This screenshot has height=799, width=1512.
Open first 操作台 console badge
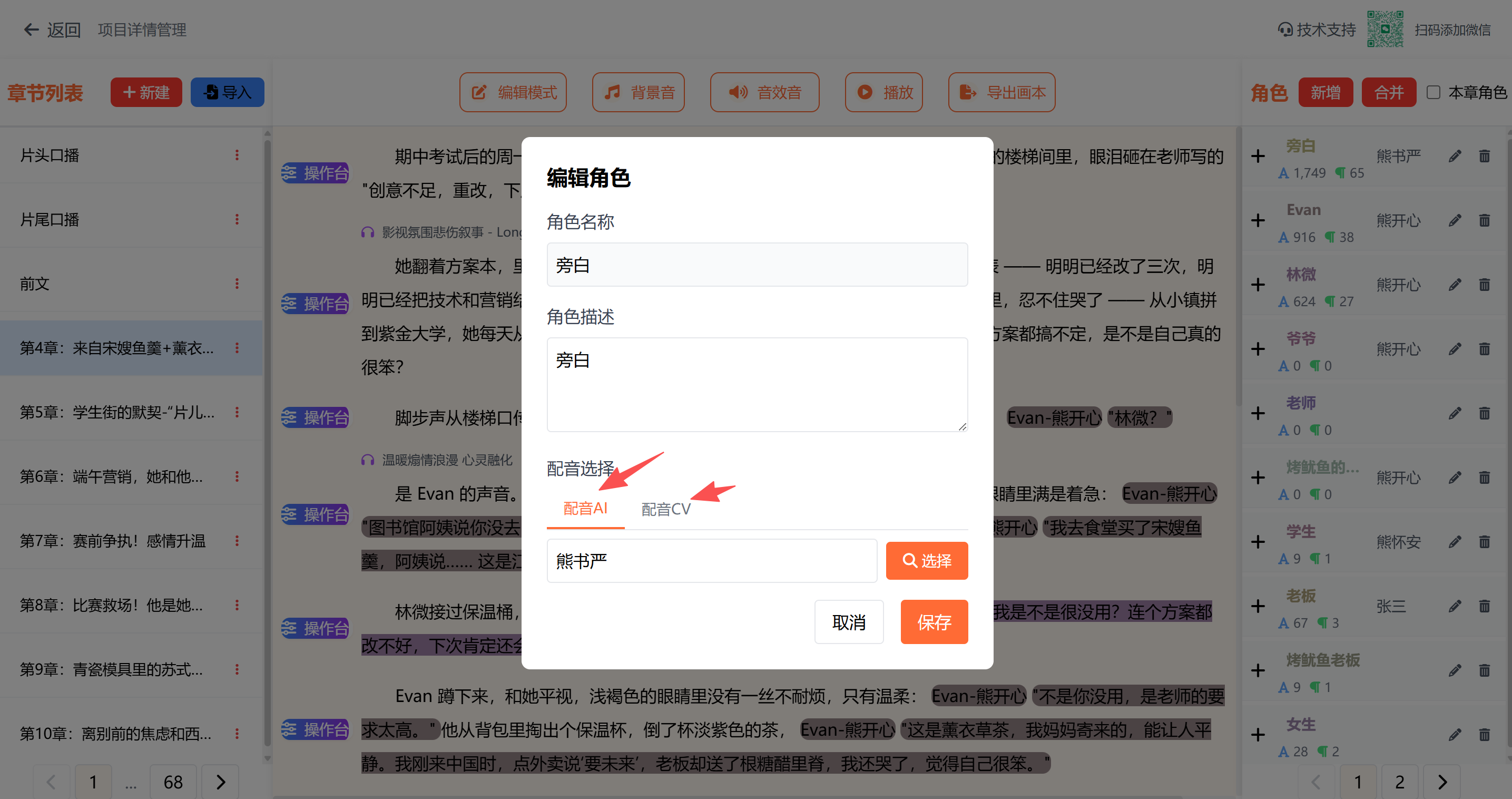click(x=315, y=172)
